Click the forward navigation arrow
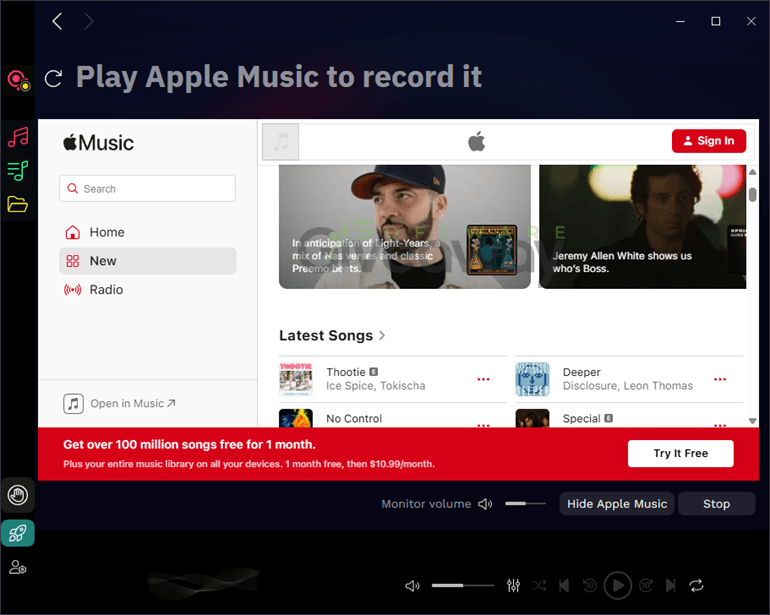 pos(88,21)
